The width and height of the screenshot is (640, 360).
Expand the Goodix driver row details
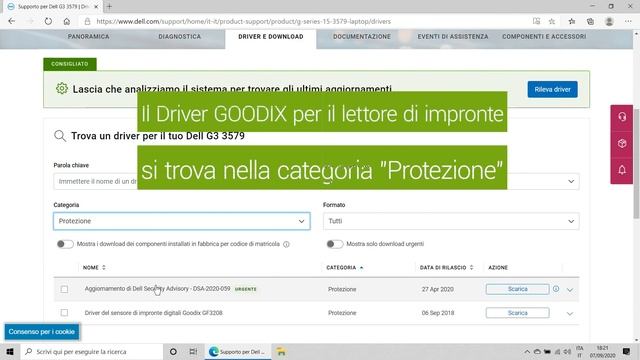(x=570, y=313)
